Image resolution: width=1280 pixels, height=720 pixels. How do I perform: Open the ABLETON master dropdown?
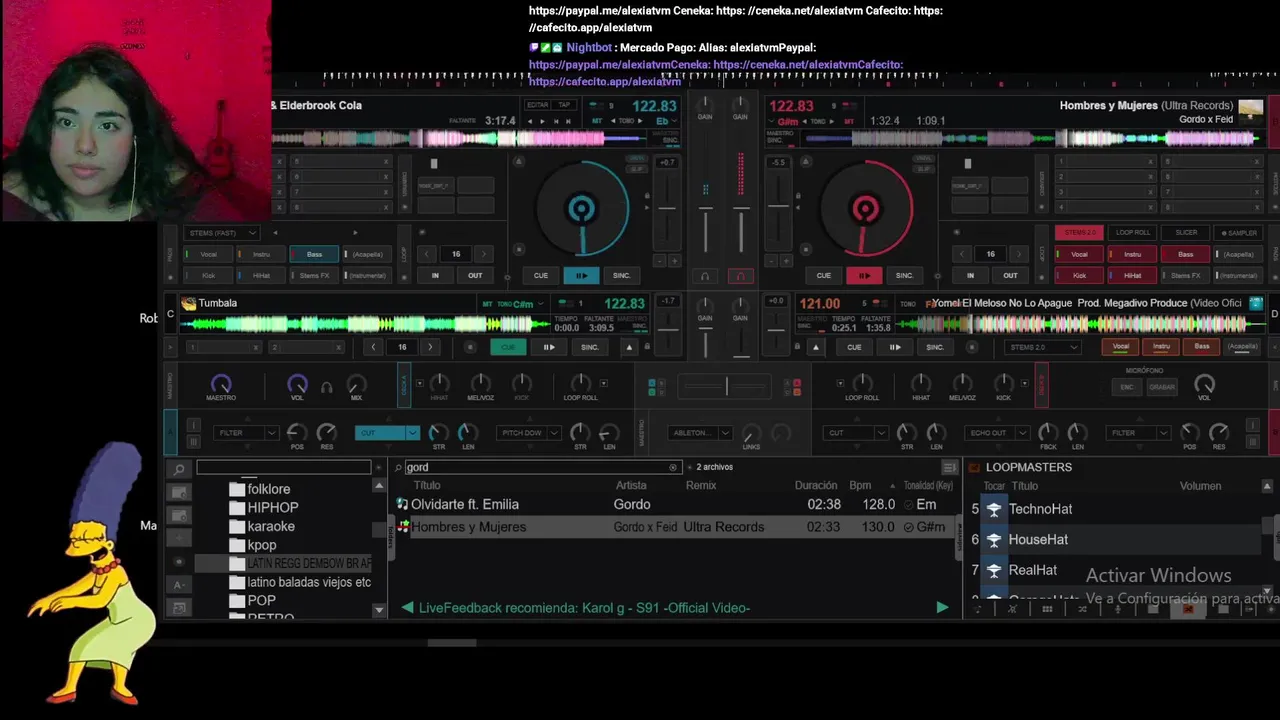click(x=699, y=433)
